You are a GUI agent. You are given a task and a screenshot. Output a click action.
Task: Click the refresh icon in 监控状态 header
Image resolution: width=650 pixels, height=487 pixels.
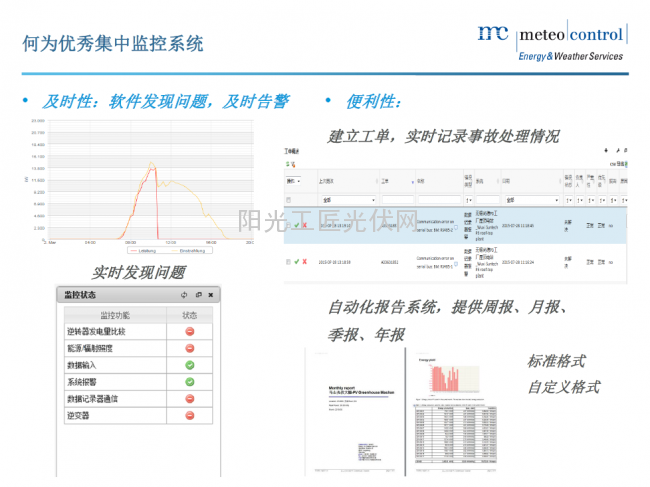(x=183, y=295)
